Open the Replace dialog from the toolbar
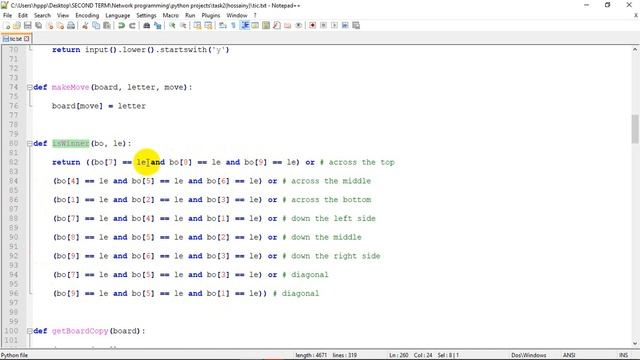The image size is (640, 360). tap(158, 25)
